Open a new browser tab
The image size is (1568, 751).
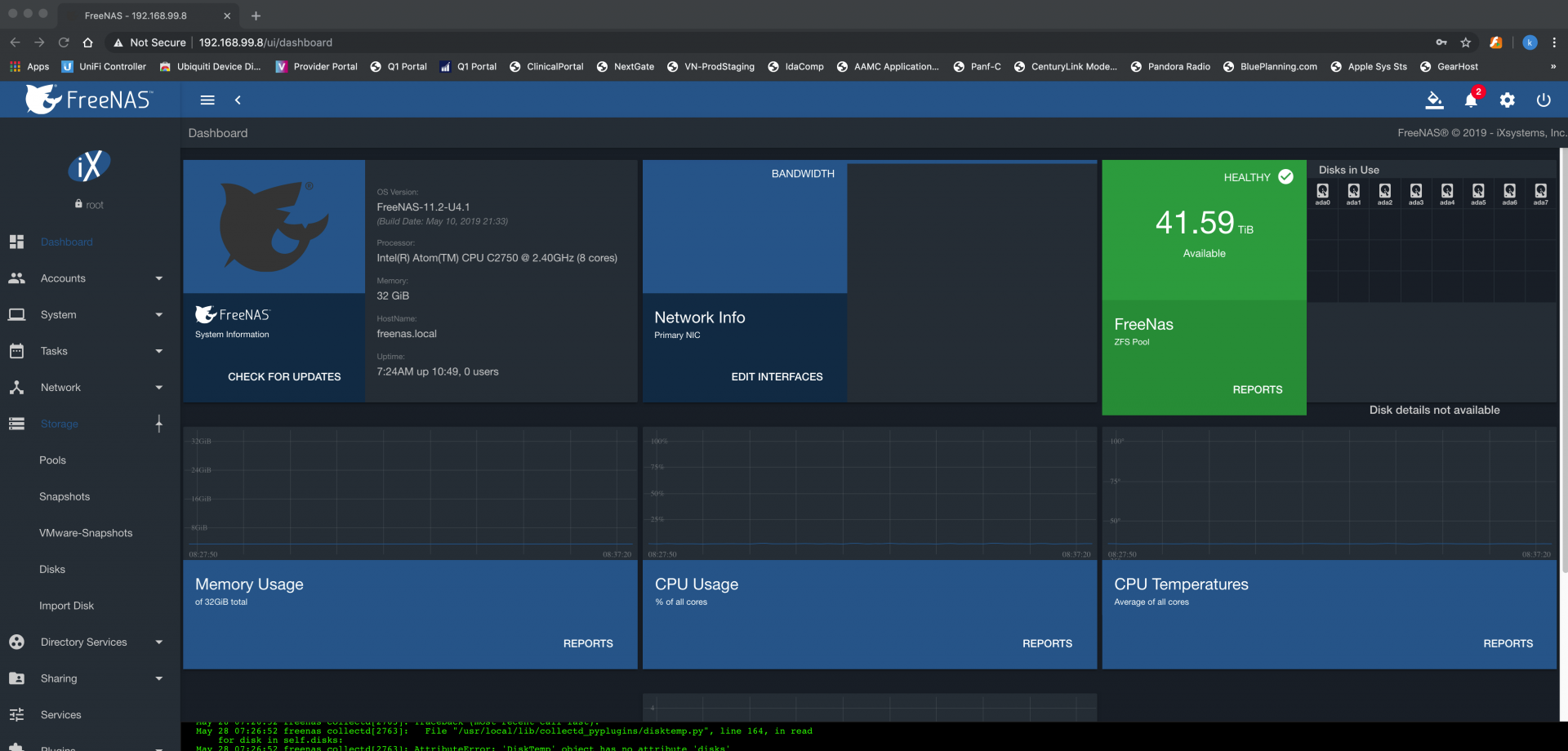coord(256,16)
